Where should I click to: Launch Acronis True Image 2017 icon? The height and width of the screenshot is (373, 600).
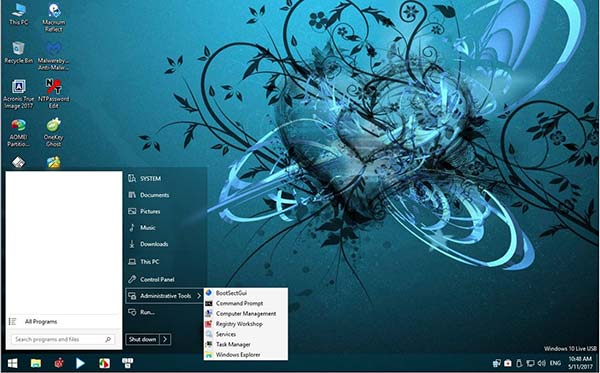(x=18, y=94)
